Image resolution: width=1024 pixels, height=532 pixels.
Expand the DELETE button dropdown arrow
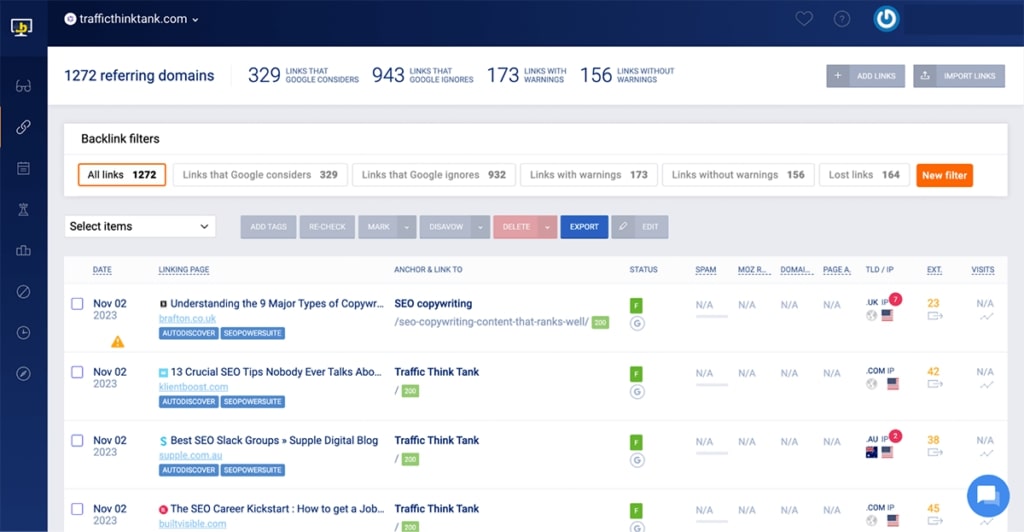(547, 227)
